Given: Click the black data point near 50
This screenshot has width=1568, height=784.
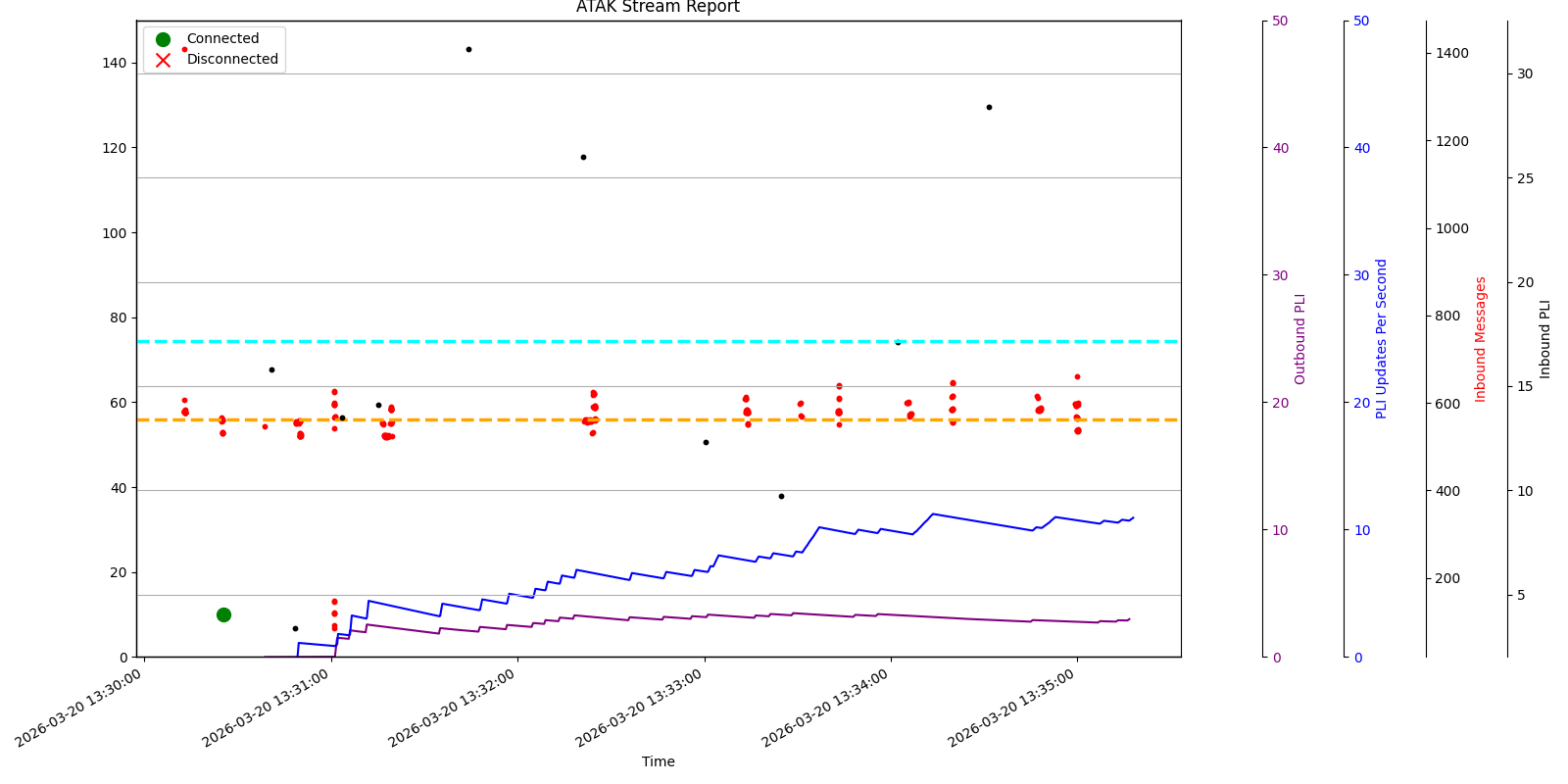Looking at the screenshot, I should [x=706, y=442].
